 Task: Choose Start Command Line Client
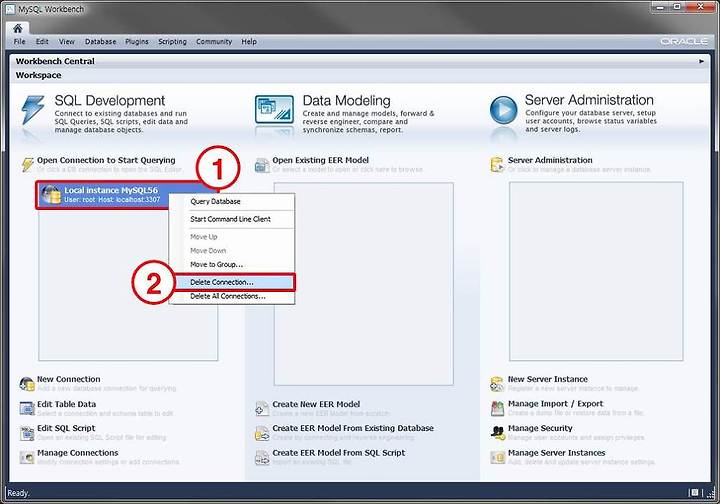[232, 219]
